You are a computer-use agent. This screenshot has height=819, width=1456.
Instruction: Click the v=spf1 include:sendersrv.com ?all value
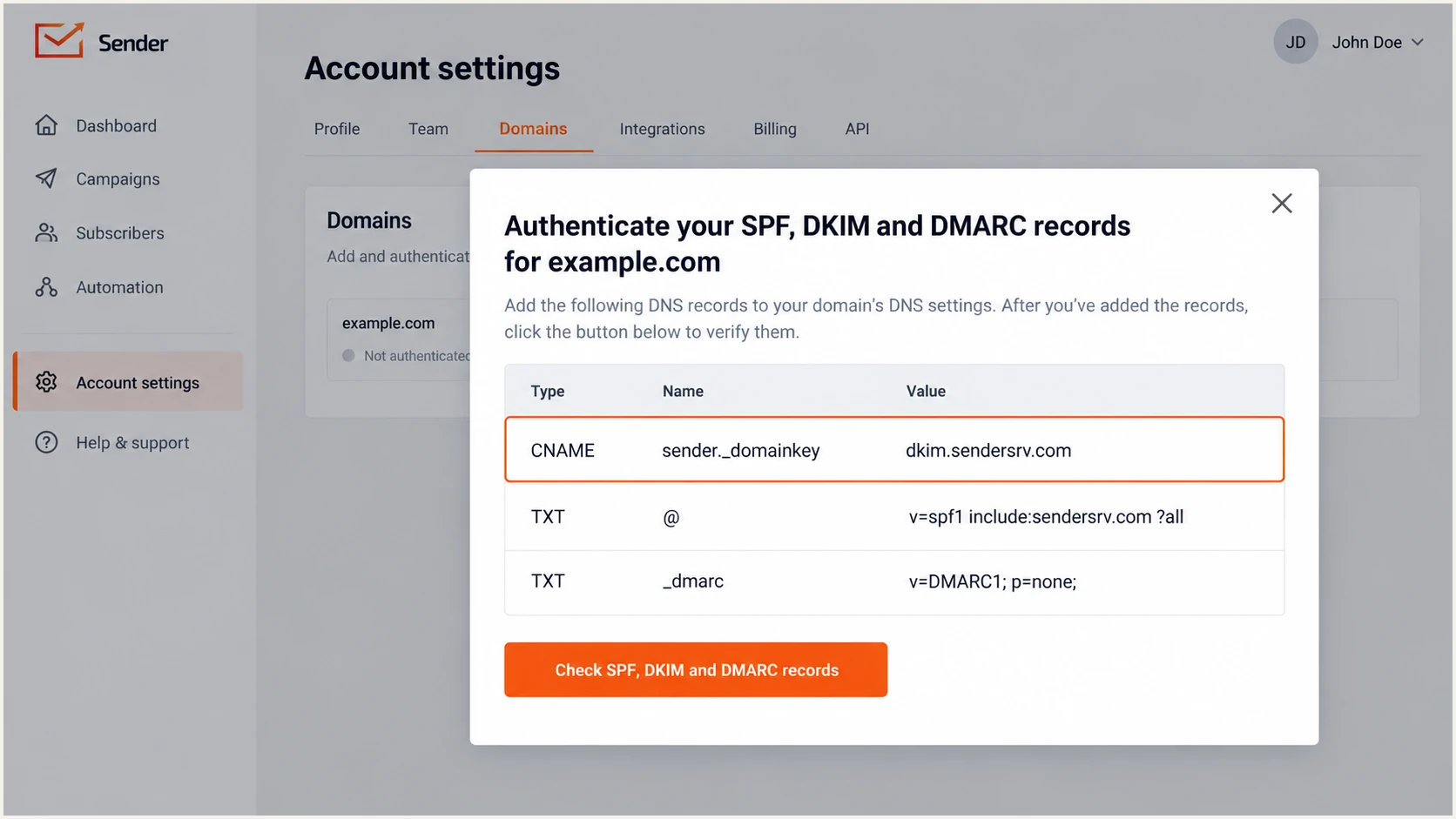tap(1046, 517)
